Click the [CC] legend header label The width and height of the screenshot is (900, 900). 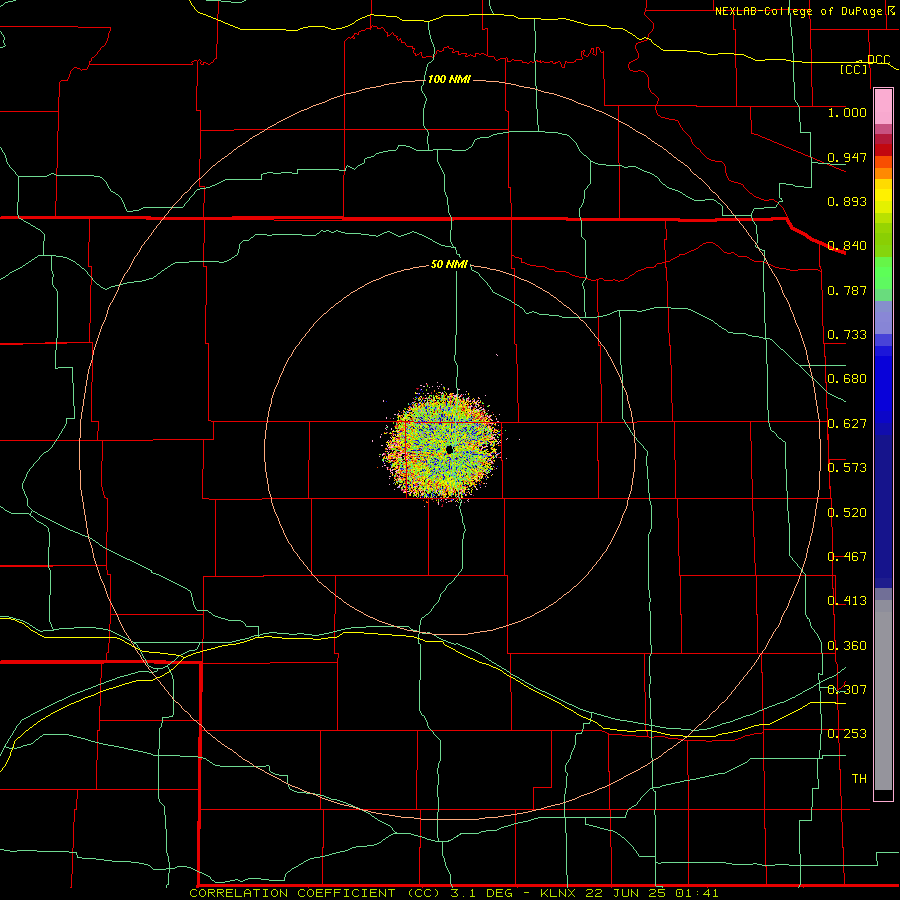click(854, 69)
